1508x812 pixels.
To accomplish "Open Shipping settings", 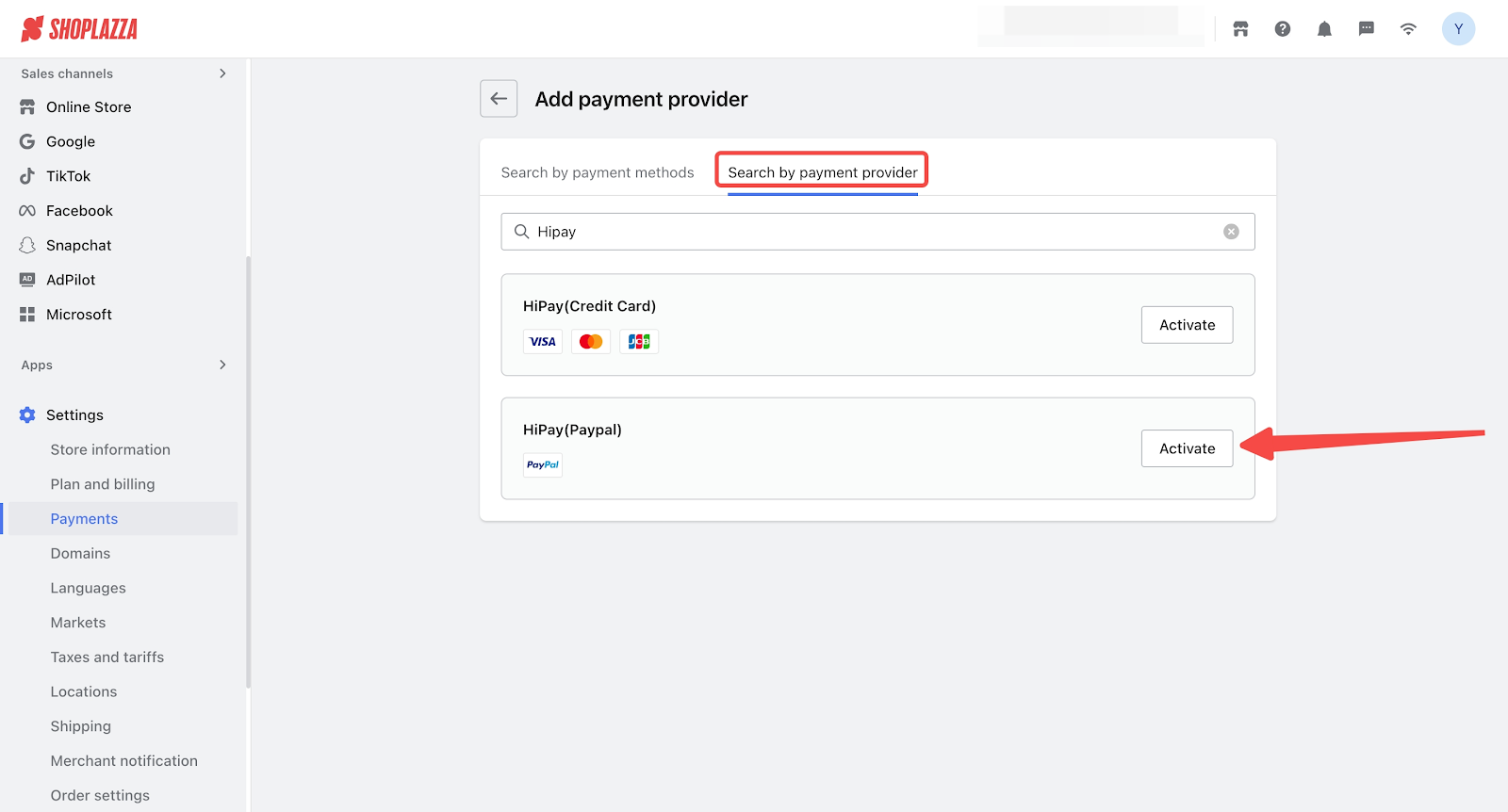I will pyautogui.click(x=81, y=726).
